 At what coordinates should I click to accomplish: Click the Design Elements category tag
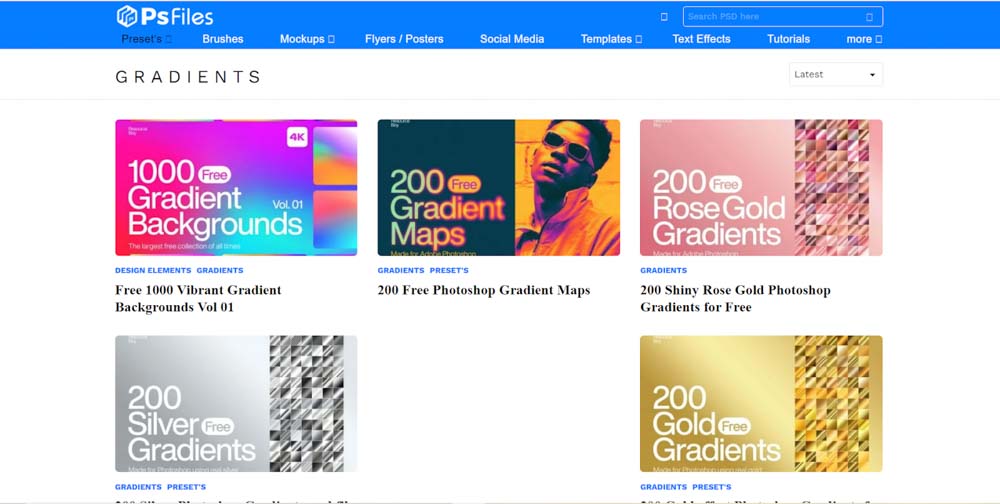tap(152, 270)
